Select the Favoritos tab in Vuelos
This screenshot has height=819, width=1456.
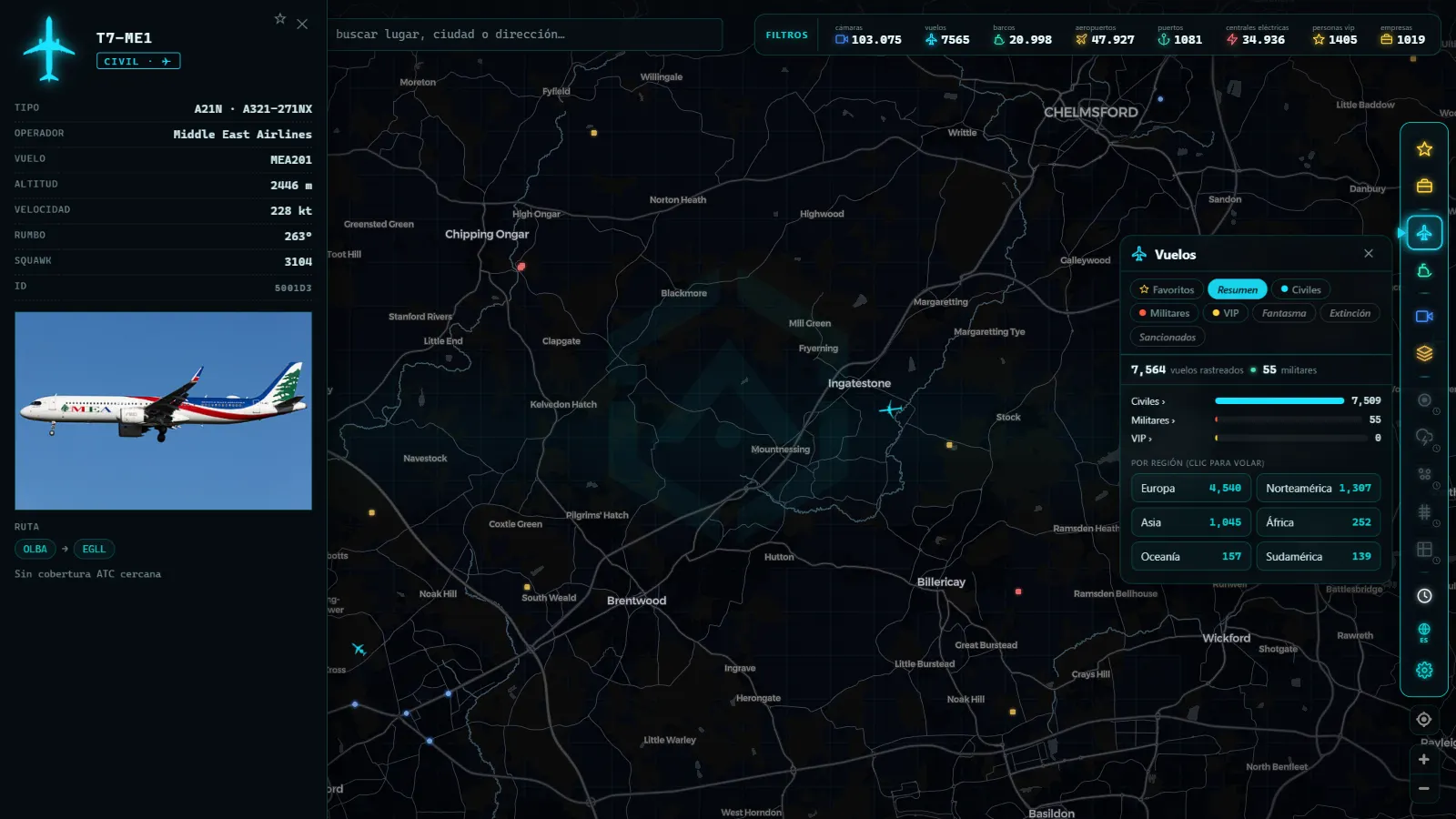tap(1167, 289)
